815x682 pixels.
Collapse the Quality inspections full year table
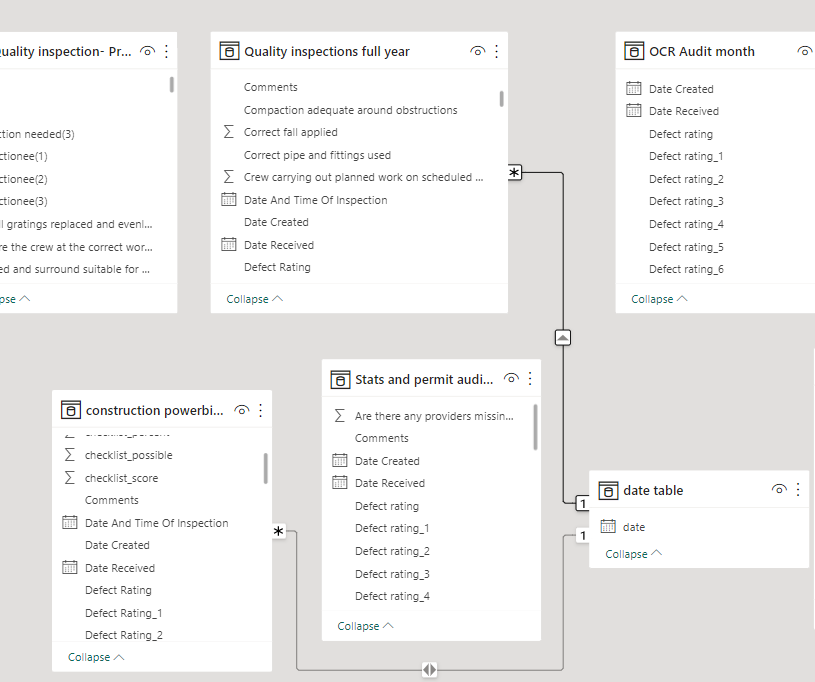coord(254,299)
